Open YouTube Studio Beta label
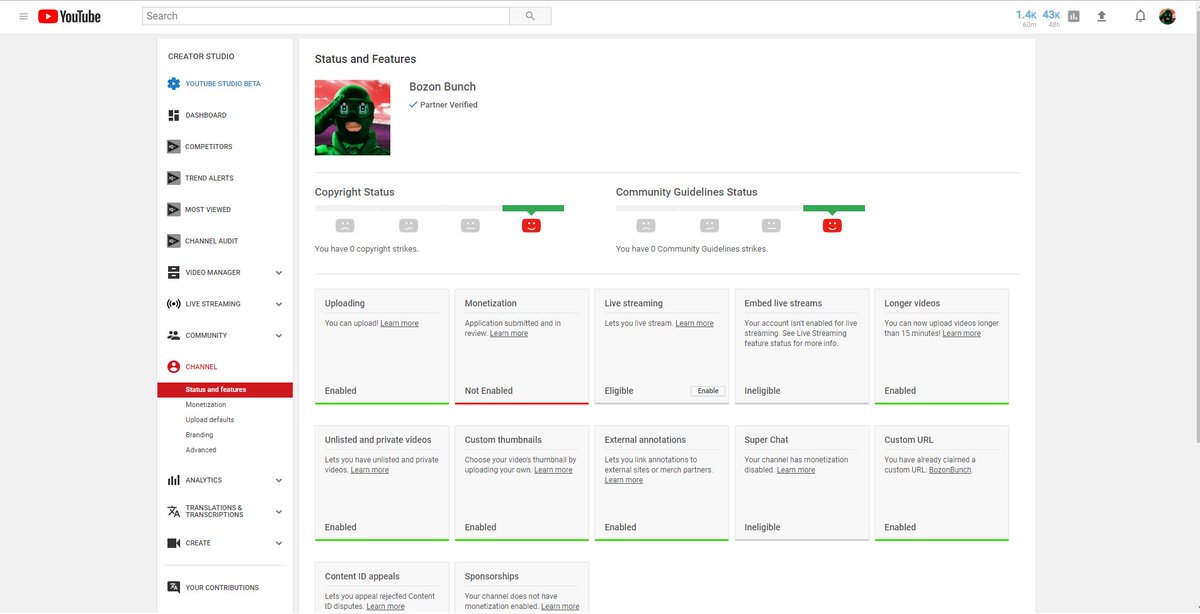The image size is (1200, 614). pos(223,84)
